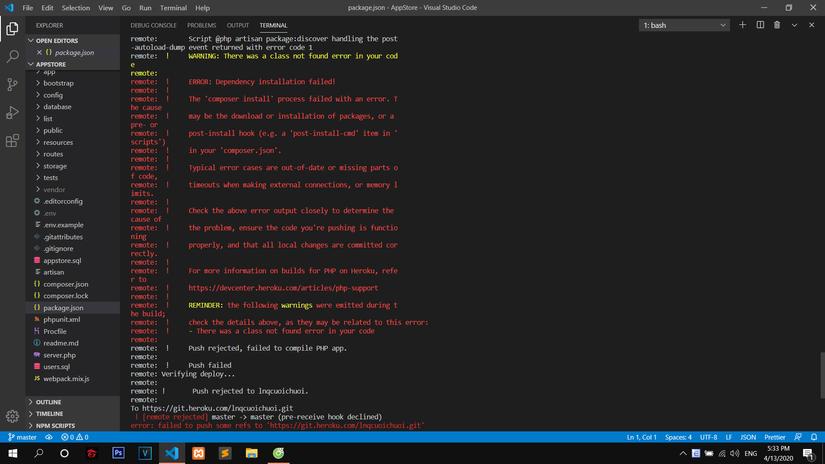Image resolution: width=825 pixels, height=464 pixels.
Task: Open the Run and Debug view
Action: (x=12, y=113)
